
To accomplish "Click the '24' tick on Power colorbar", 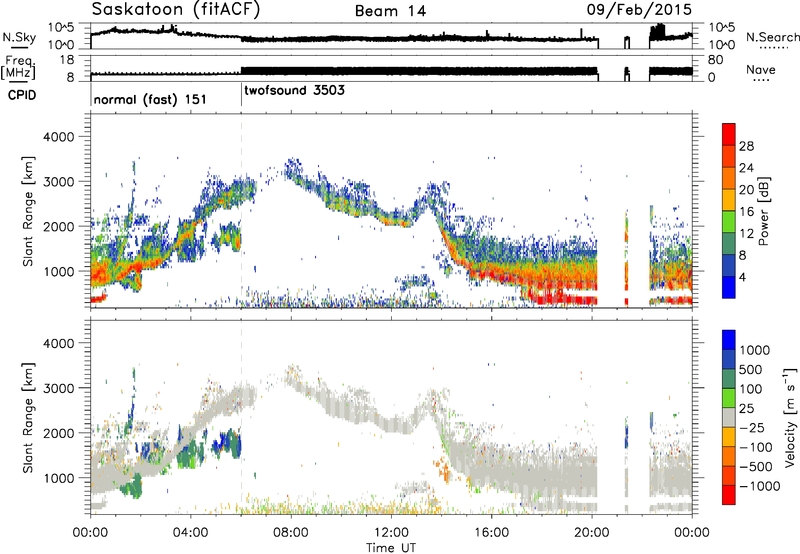I will pos(746,168).
